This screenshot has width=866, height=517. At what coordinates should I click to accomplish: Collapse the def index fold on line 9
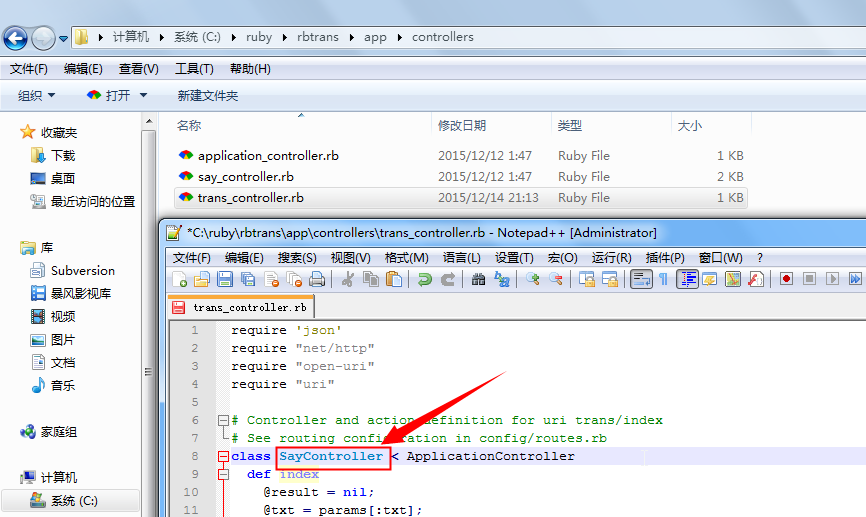223,474
